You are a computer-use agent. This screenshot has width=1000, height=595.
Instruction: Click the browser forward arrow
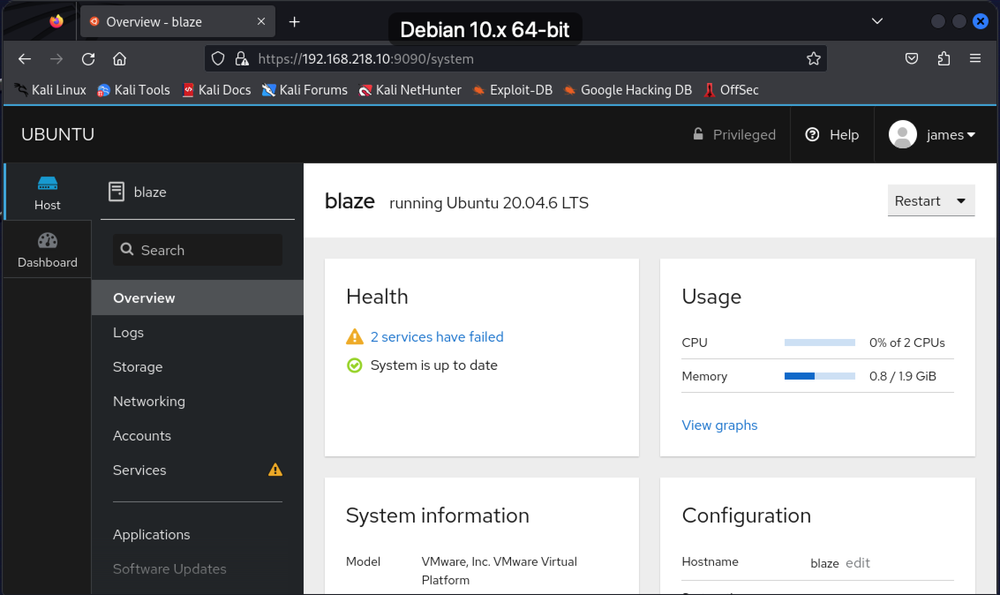[56, 59]
